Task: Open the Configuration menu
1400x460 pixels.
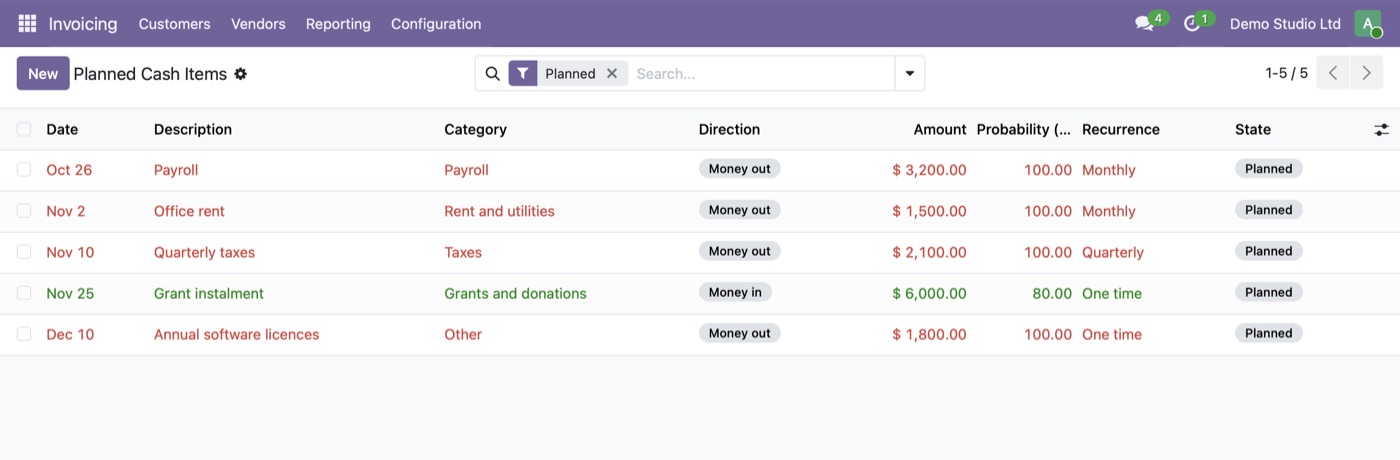Action: 436,23
